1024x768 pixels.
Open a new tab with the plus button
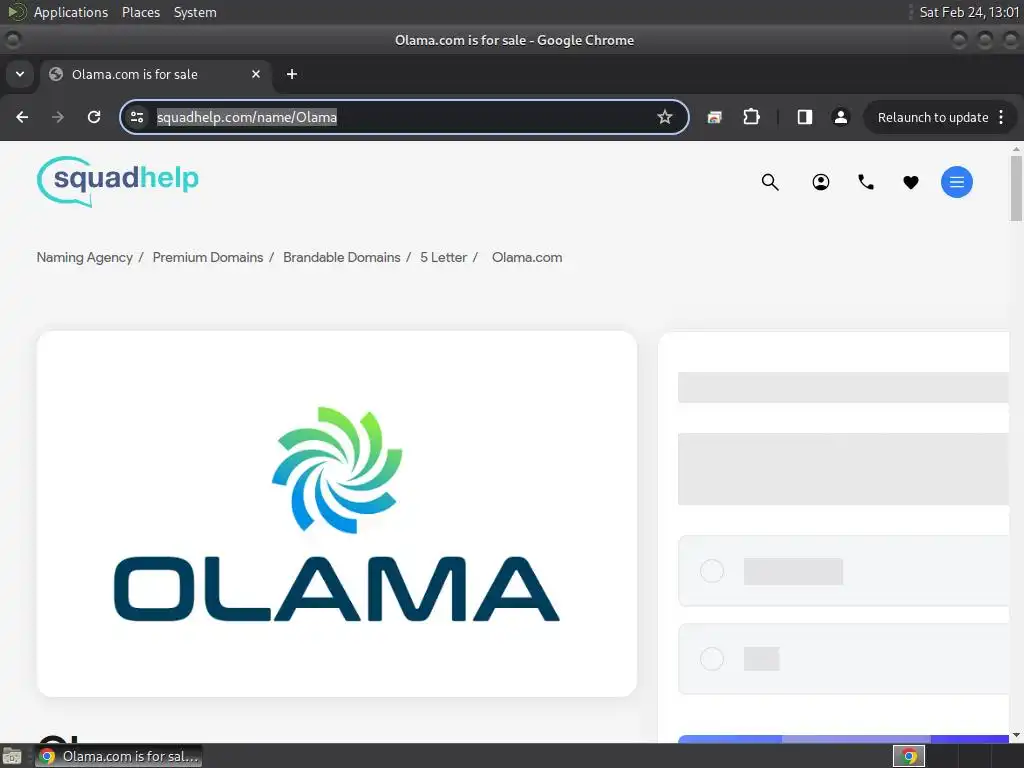292,74
